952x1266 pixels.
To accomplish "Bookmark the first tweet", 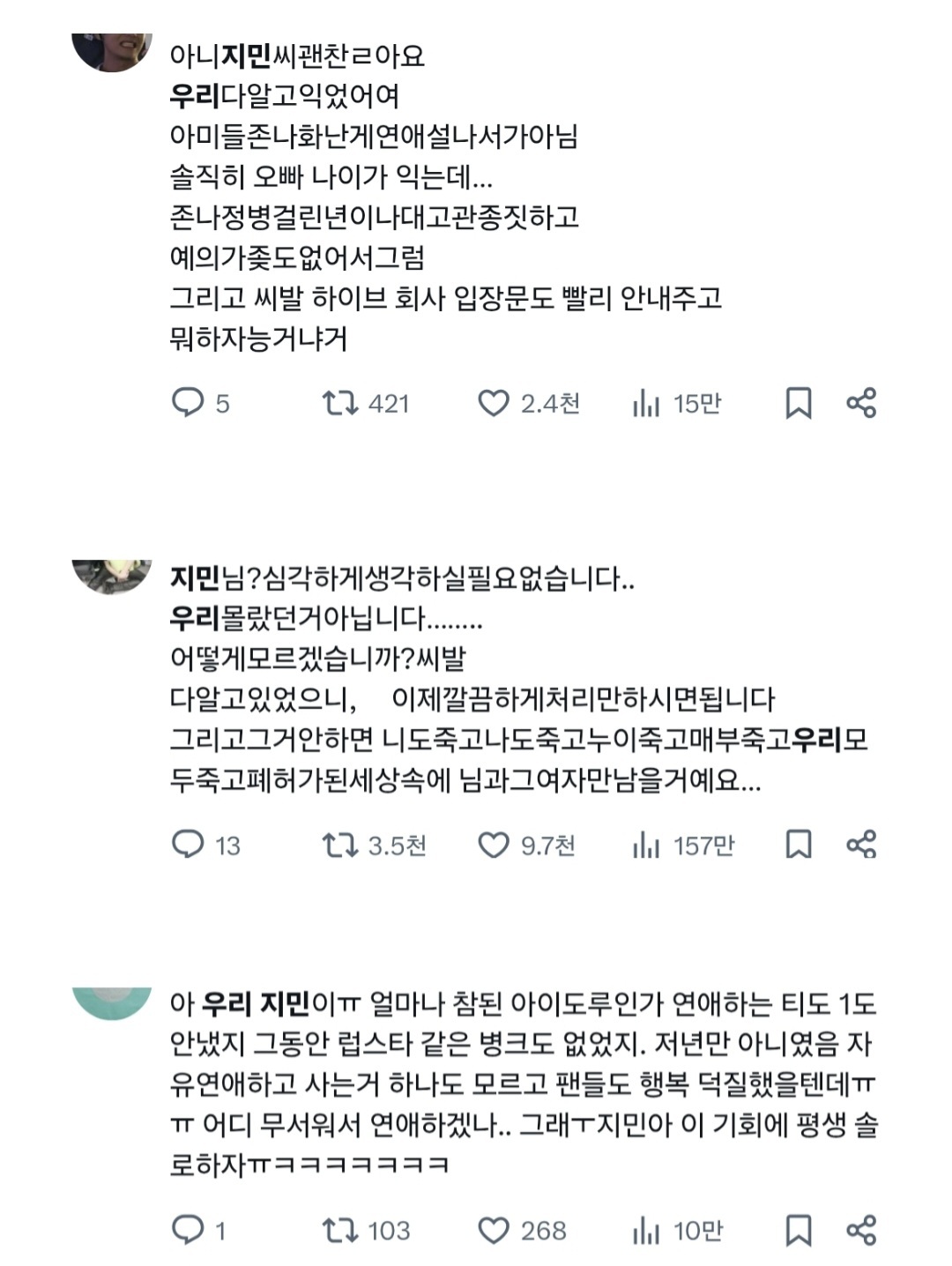I will point(798,403).
